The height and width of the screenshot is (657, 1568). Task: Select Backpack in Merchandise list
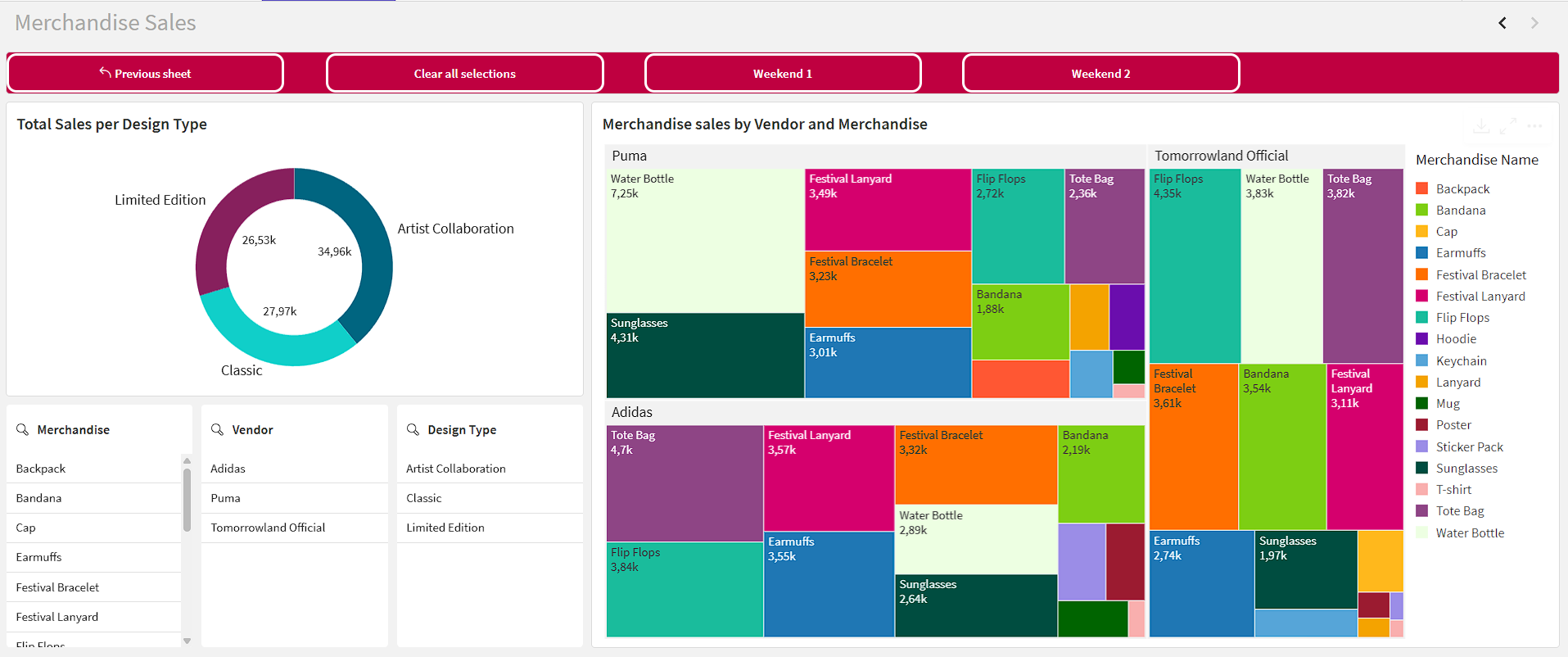pyautogui.click(x=93, y=469)
